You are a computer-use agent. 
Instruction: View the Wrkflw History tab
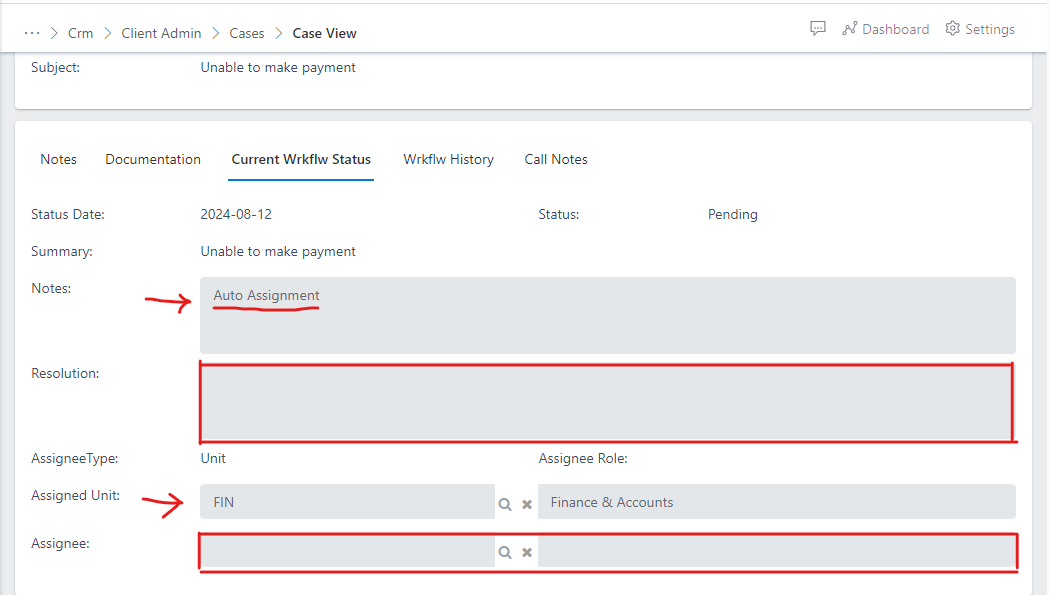tap(448, 159)
